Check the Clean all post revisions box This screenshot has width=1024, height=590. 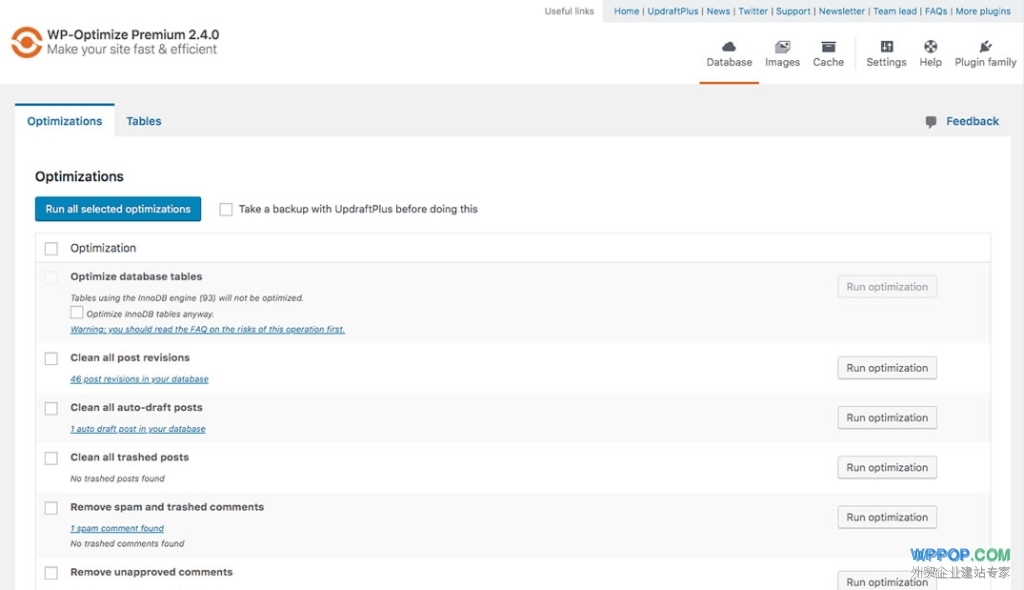[x=51, y=358]
